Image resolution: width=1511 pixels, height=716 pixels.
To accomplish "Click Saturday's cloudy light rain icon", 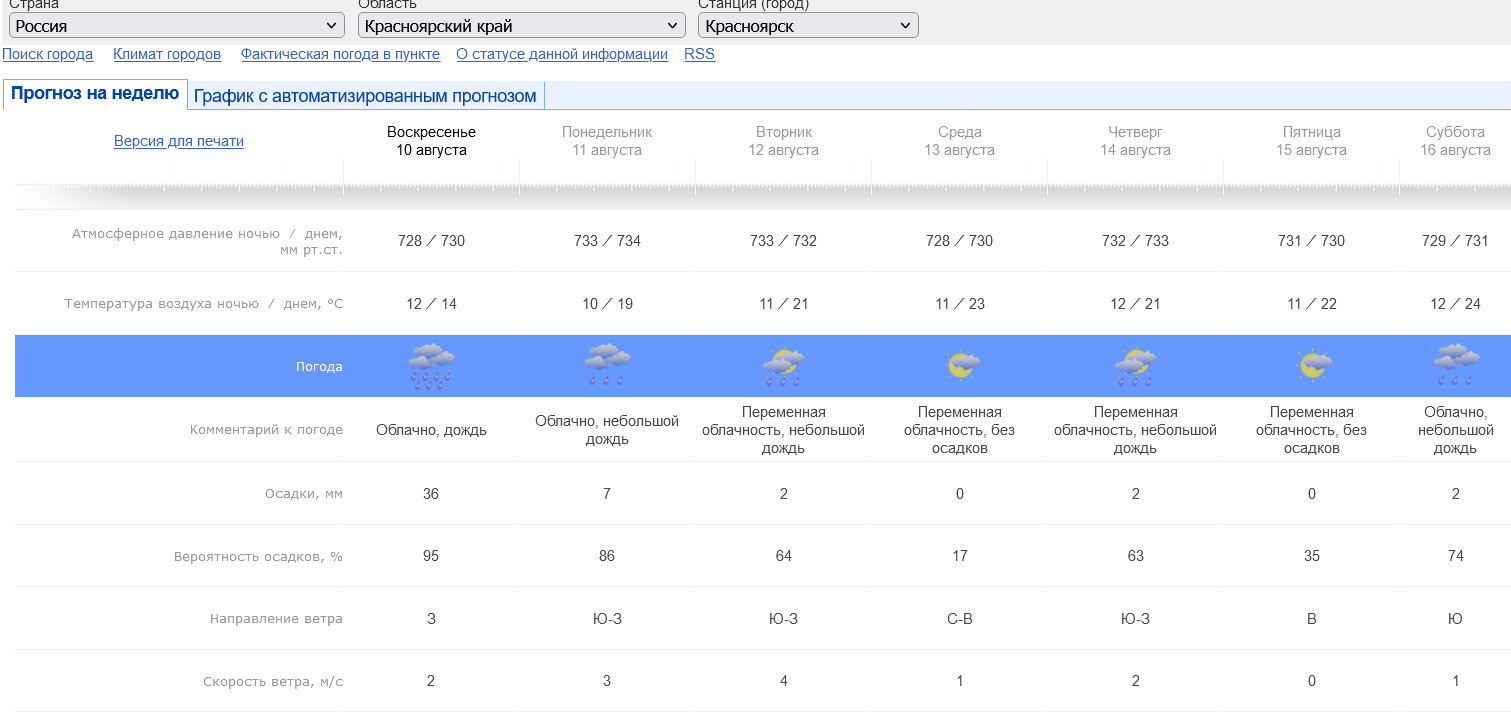I will [x=1455, y=366].
